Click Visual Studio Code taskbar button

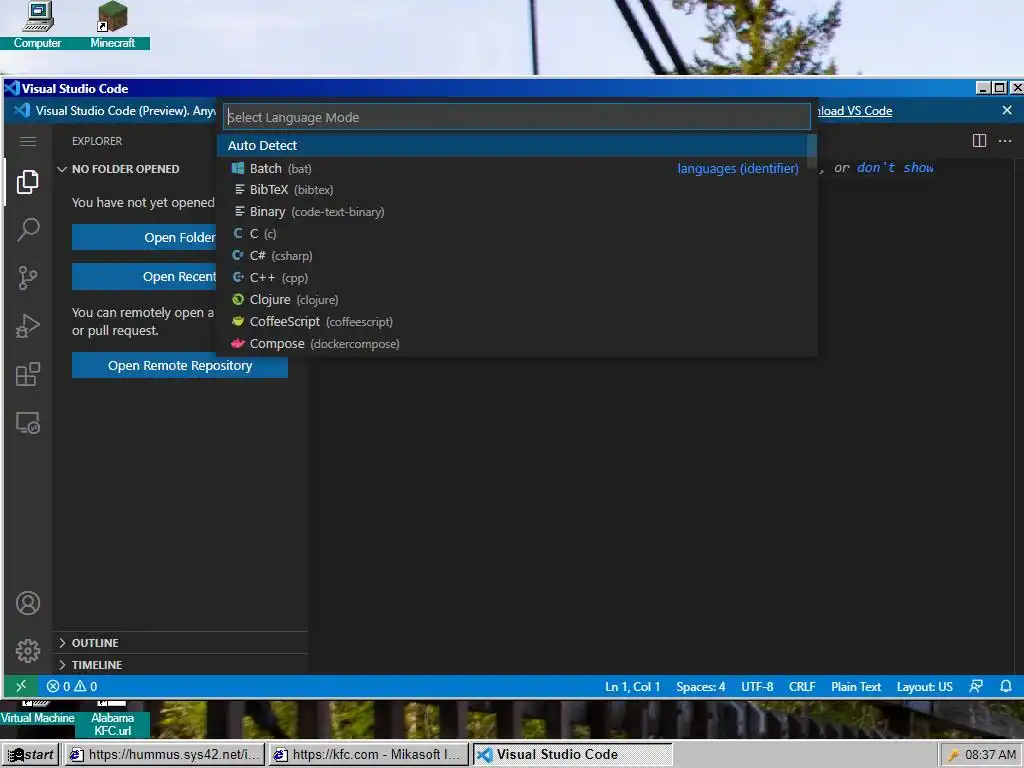tap(573, 754)
